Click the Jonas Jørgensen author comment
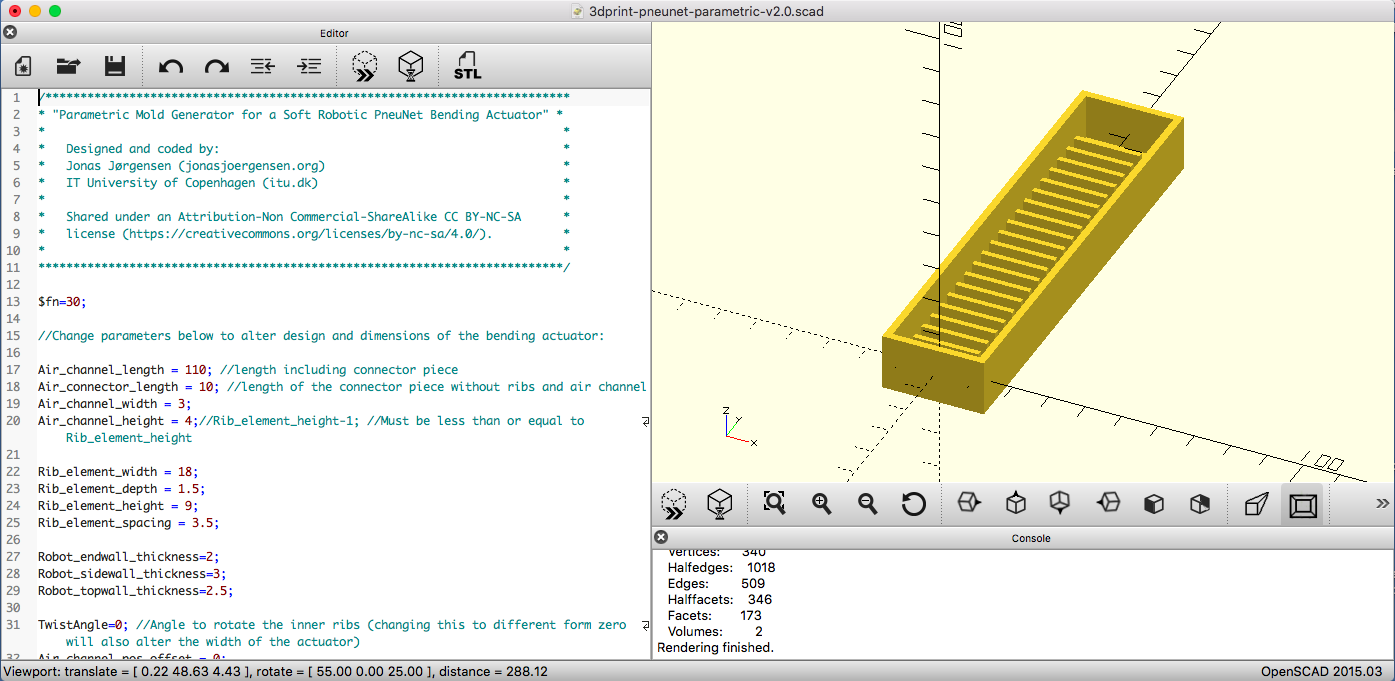The image size is (1395, 681). (x=195, y=166)
